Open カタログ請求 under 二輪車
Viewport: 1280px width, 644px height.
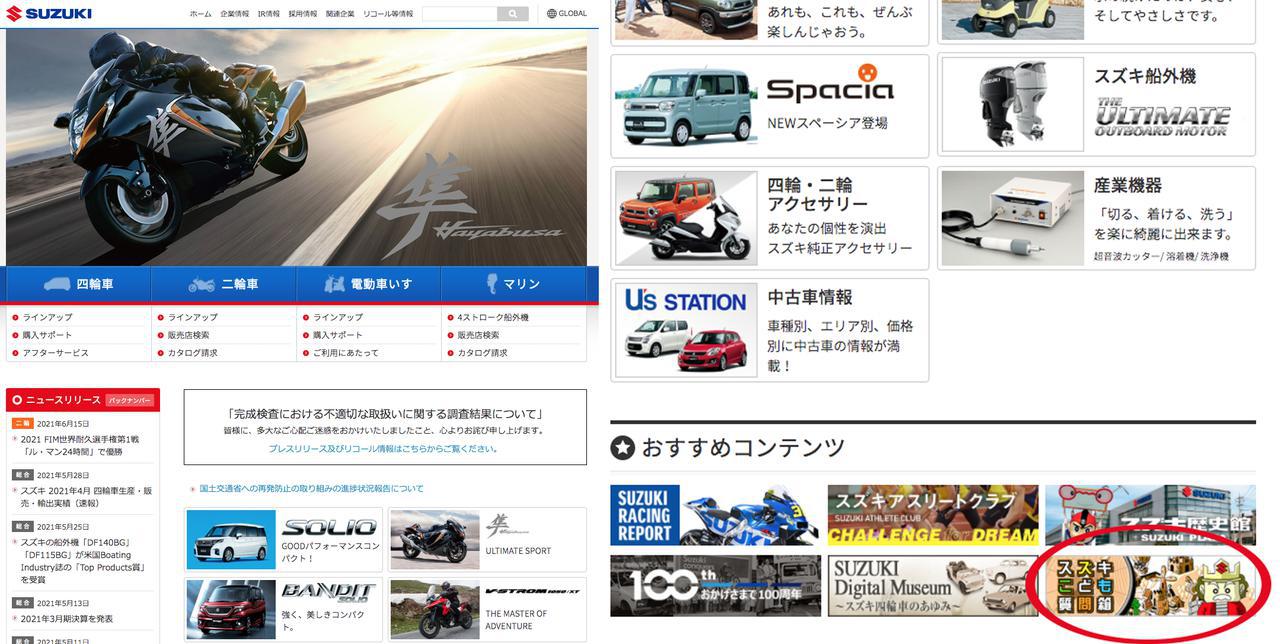(192, 353)
